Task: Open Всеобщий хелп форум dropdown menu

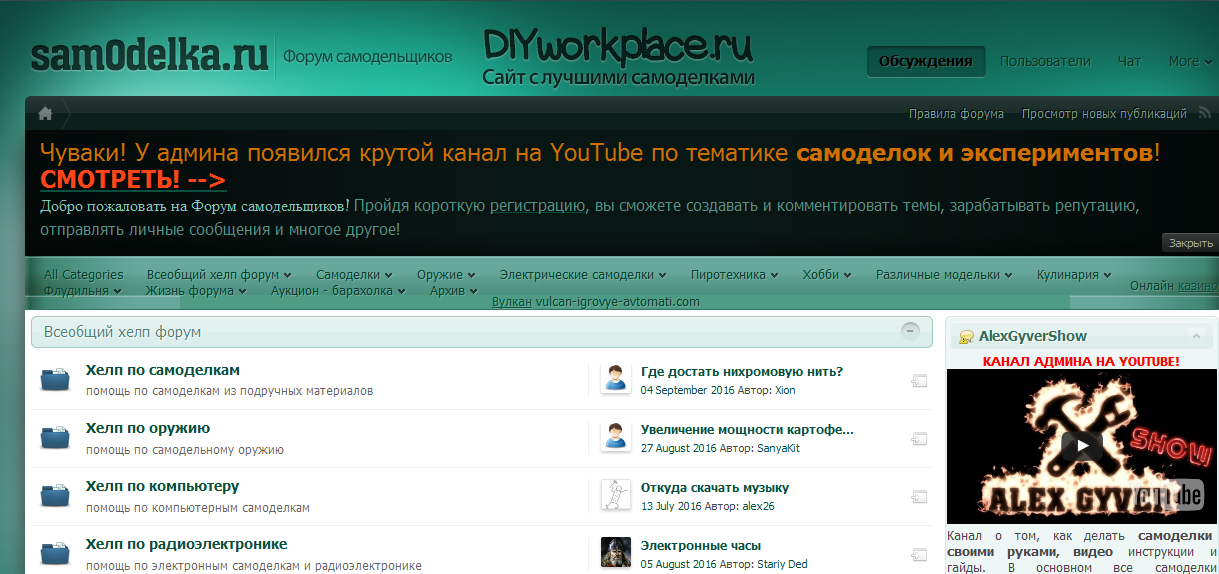Action: [219, 274]
